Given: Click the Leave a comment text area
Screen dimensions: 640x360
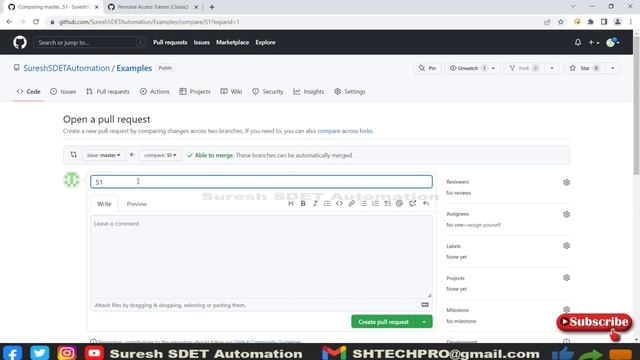Looking at the screenshot, I should coord(261,257).
